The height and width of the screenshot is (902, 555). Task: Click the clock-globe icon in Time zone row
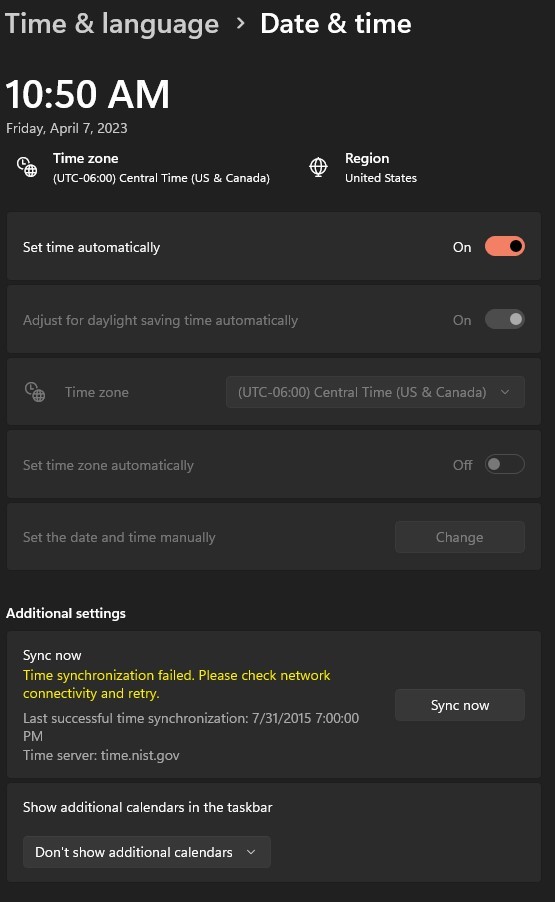pos(35,392)
